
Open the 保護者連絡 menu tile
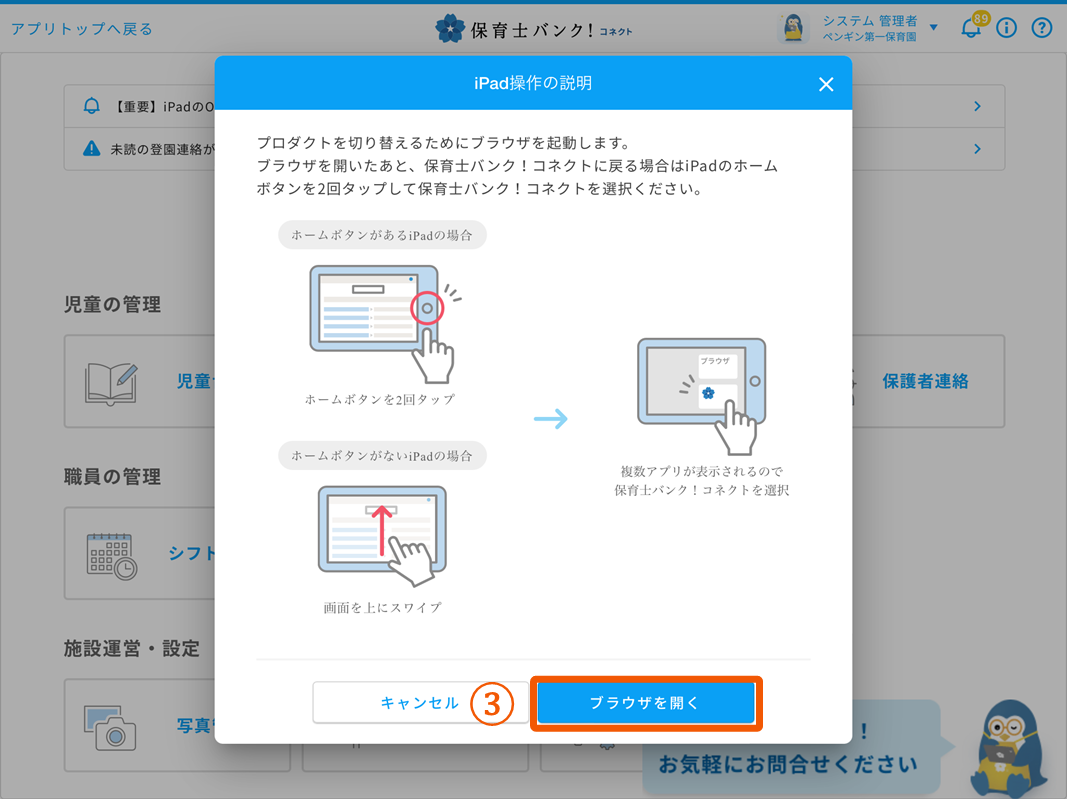[925, 381]
